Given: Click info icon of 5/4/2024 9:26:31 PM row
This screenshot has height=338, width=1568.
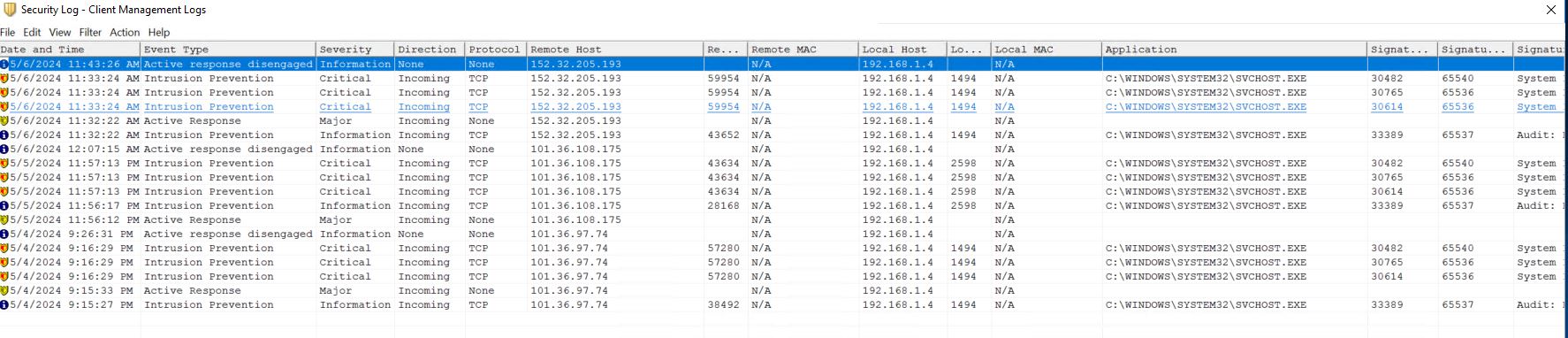Looking at the screenshot, I should point(4,234).
